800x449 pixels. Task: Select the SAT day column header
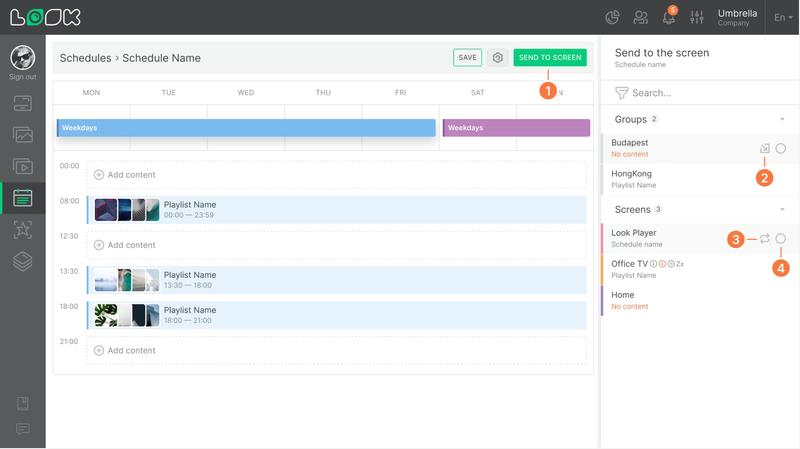[478, 92]
